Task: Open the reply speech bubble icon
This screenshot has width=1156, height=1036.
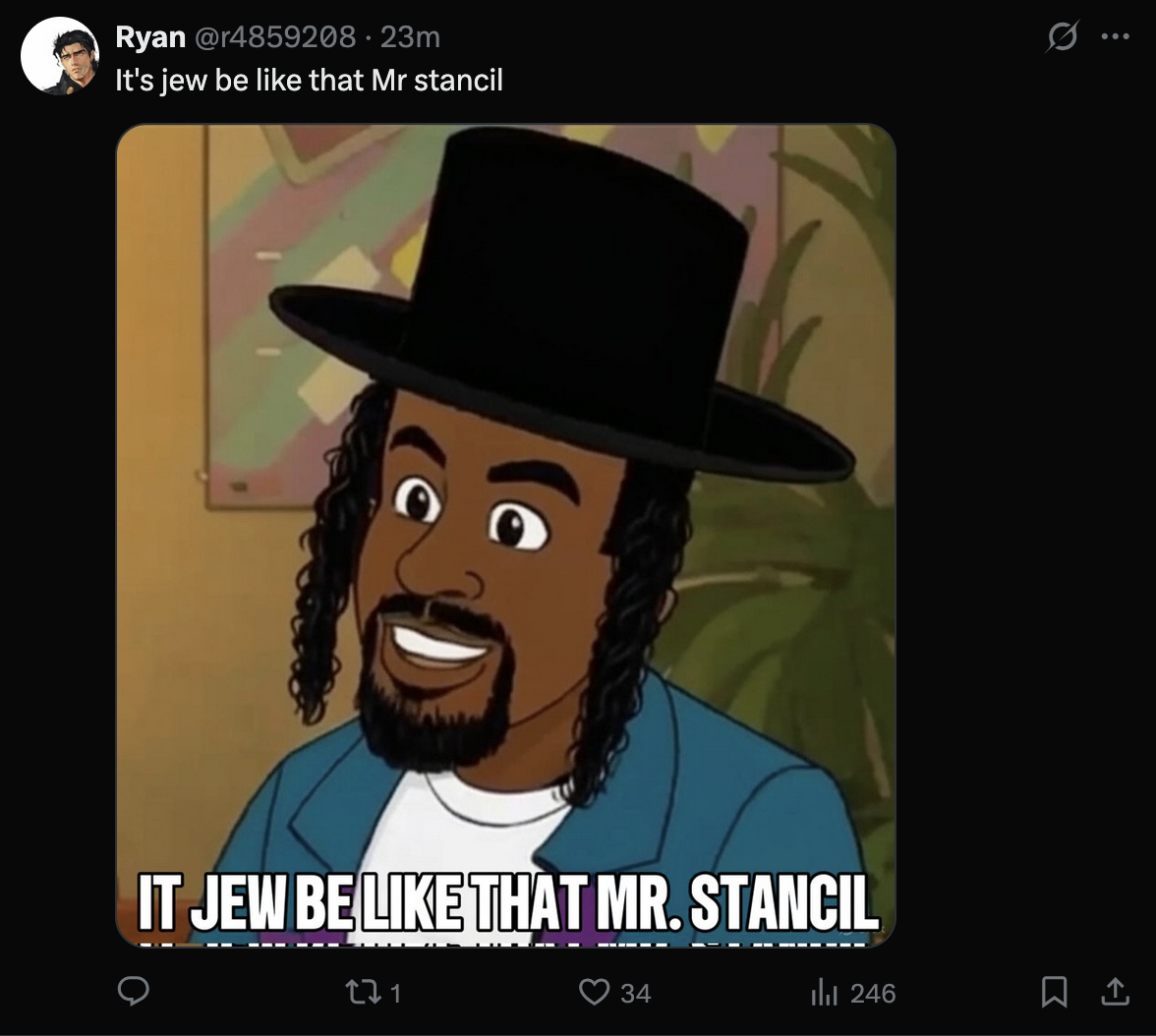Action: pyautogui.click(x=134, y=992)
